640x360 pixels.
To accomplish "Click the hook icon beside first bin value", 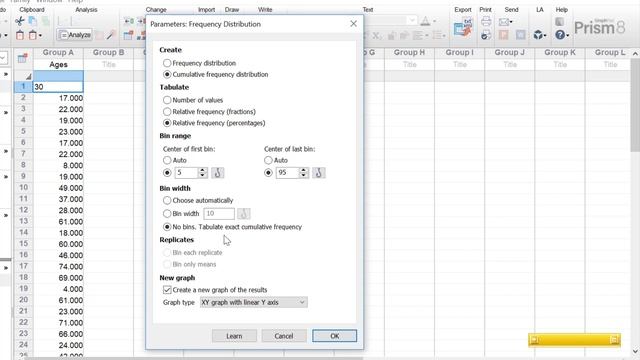I will click(218, 173).
